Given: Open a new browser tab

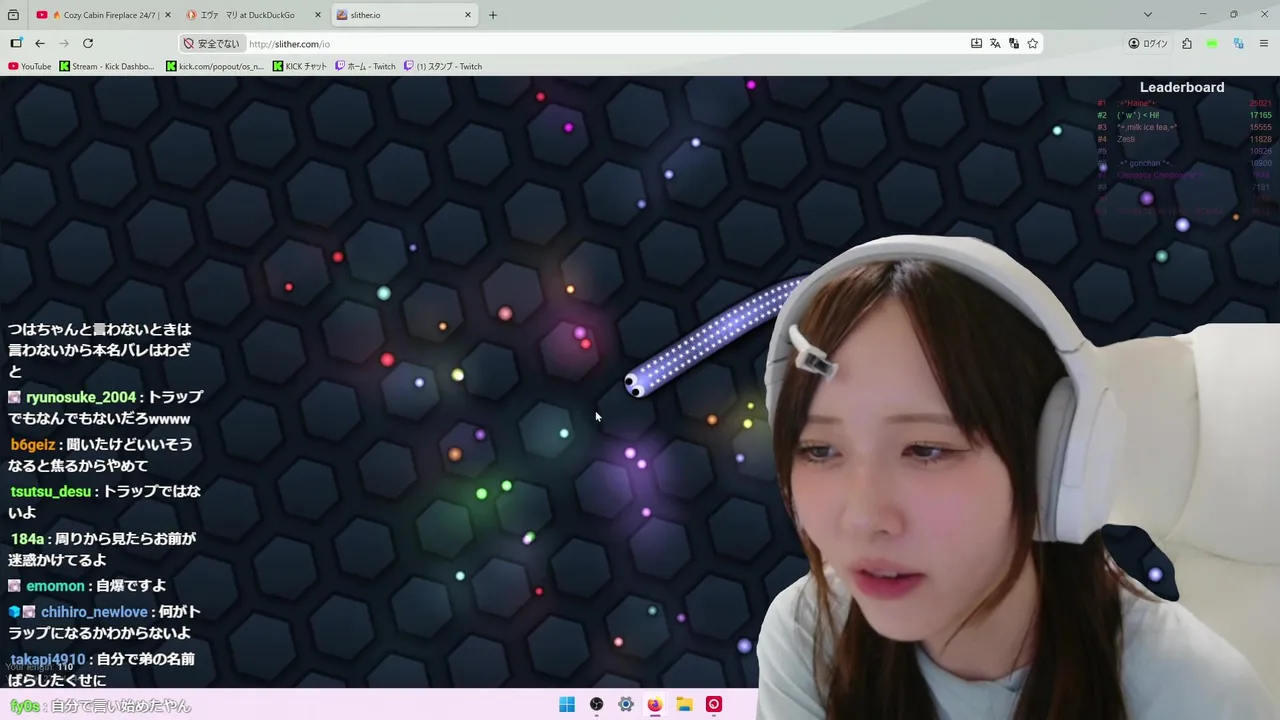Looking at the screenshot, I should [x=493, y=15].
